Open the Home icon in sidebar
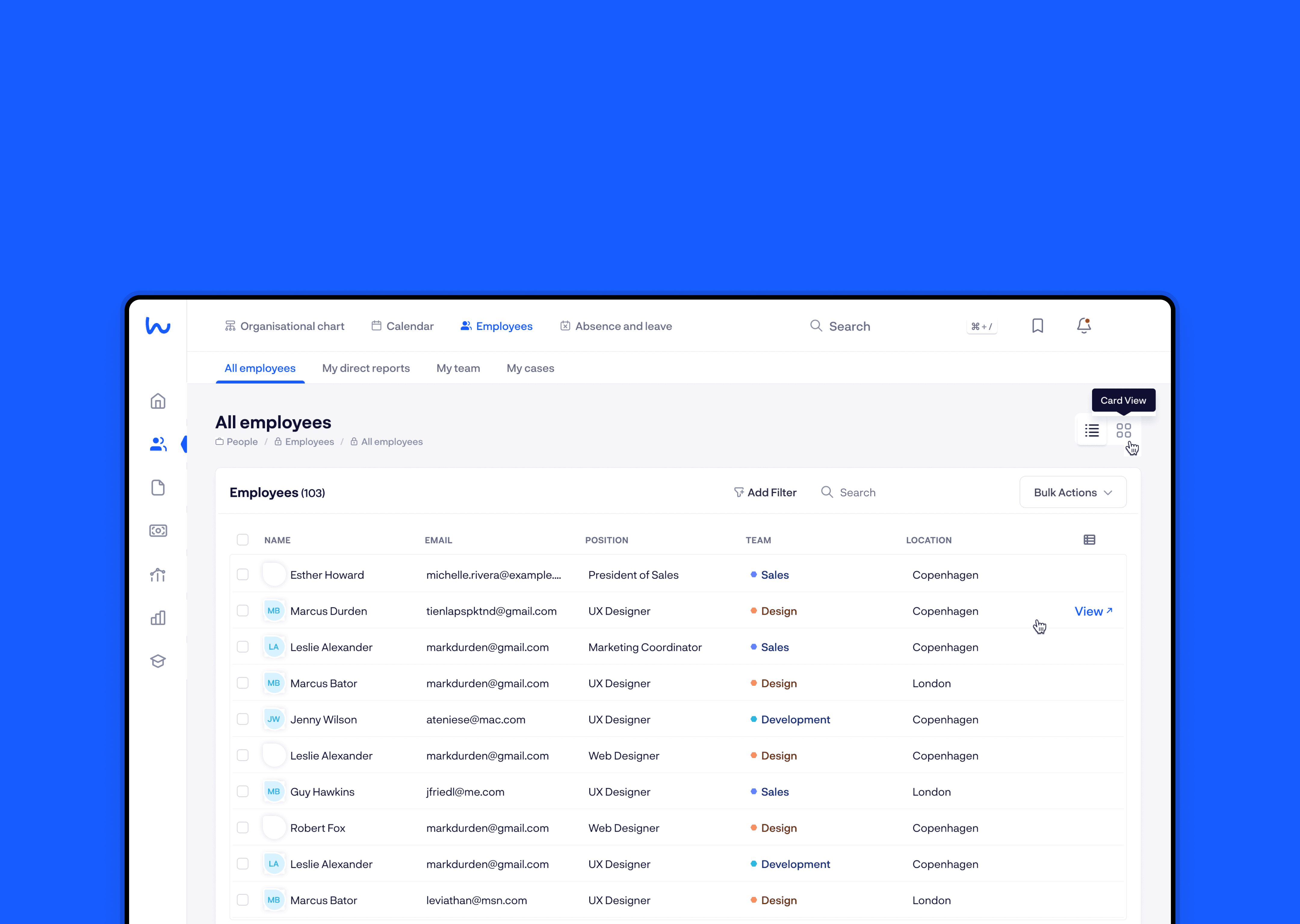 (x=158, y=401)
